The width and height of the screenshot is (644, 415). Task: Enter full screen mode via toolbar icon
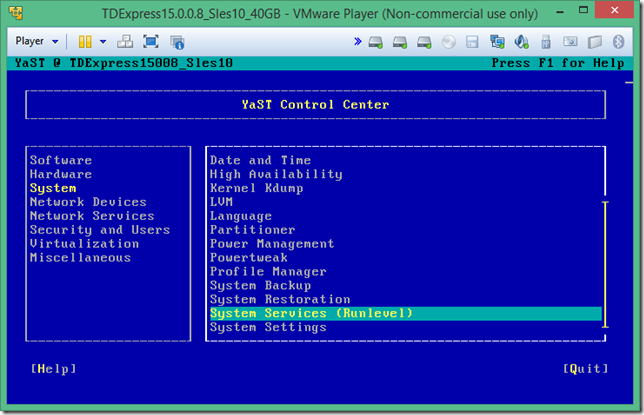point(151,42)
